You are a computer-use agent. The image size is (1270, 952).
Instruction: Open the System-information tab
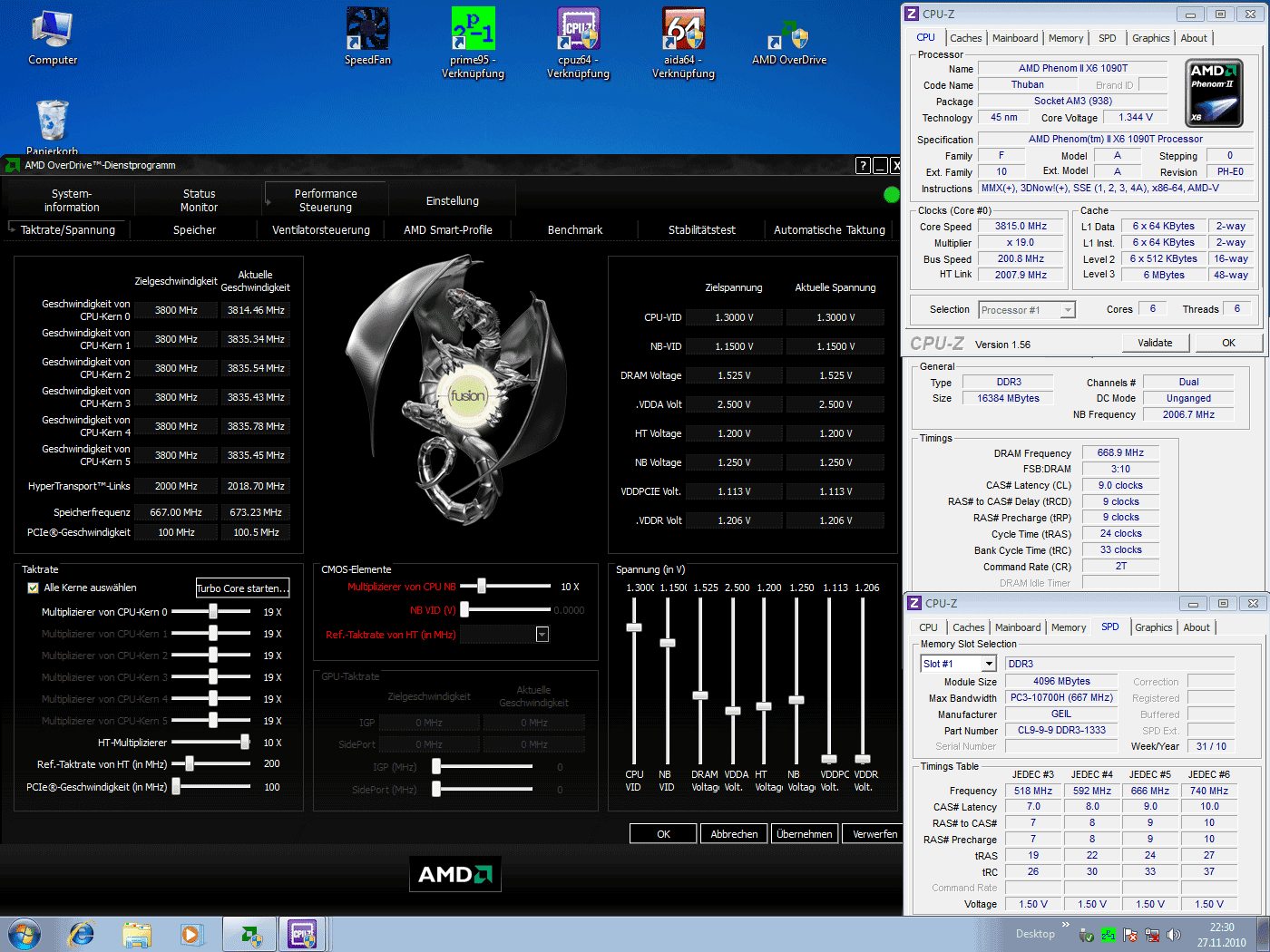pyautogui.click(x=72, y=200)
